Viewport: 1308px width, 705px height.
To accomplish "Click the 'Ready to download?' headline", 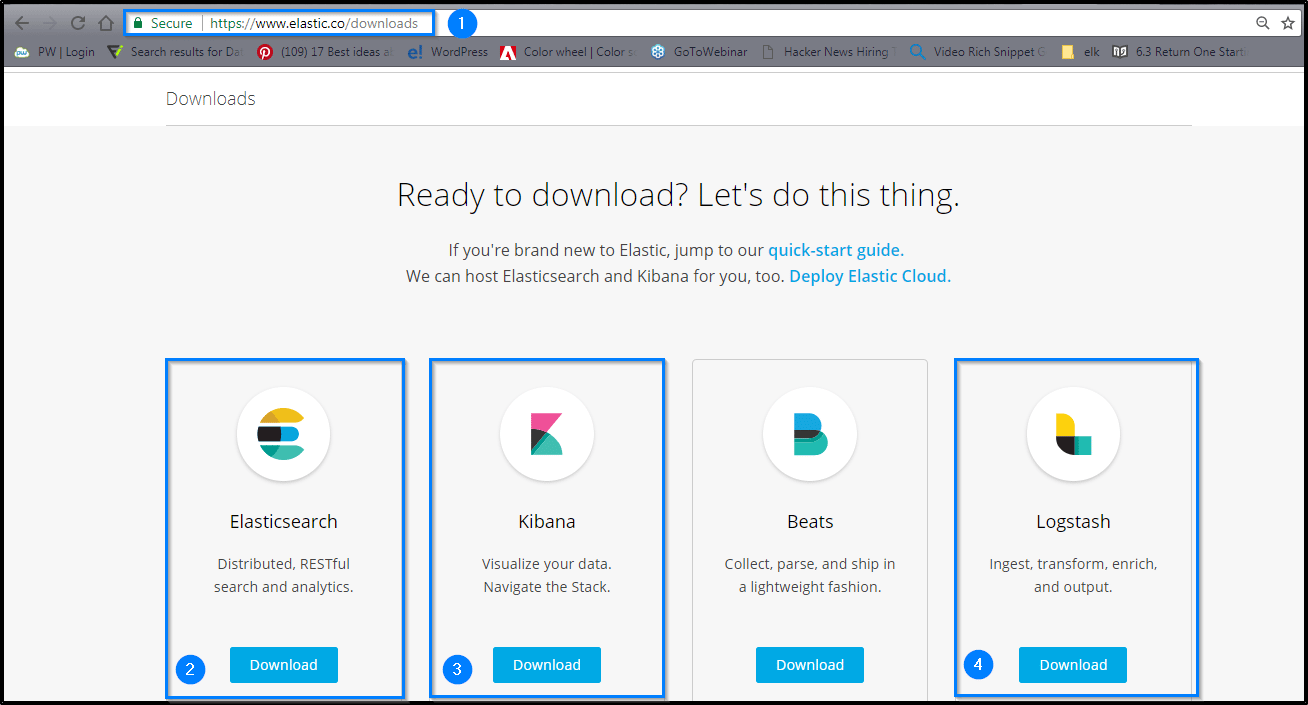I will click(x=678, y=195).
